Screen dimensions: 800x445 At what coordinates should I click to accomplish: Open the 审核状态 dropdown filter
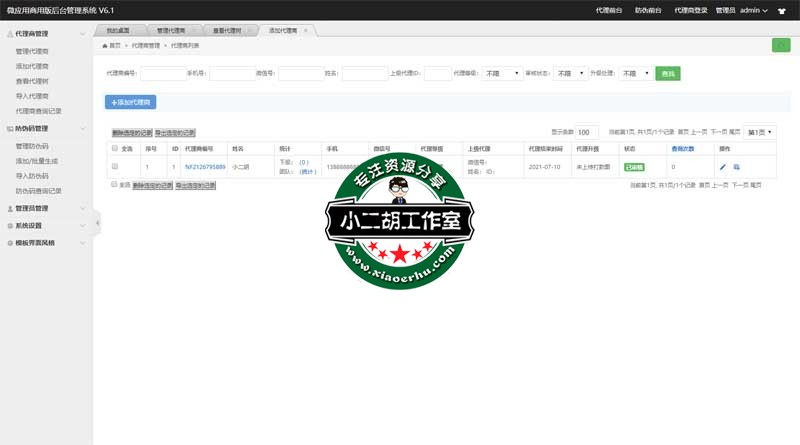[x=570, y=74]
